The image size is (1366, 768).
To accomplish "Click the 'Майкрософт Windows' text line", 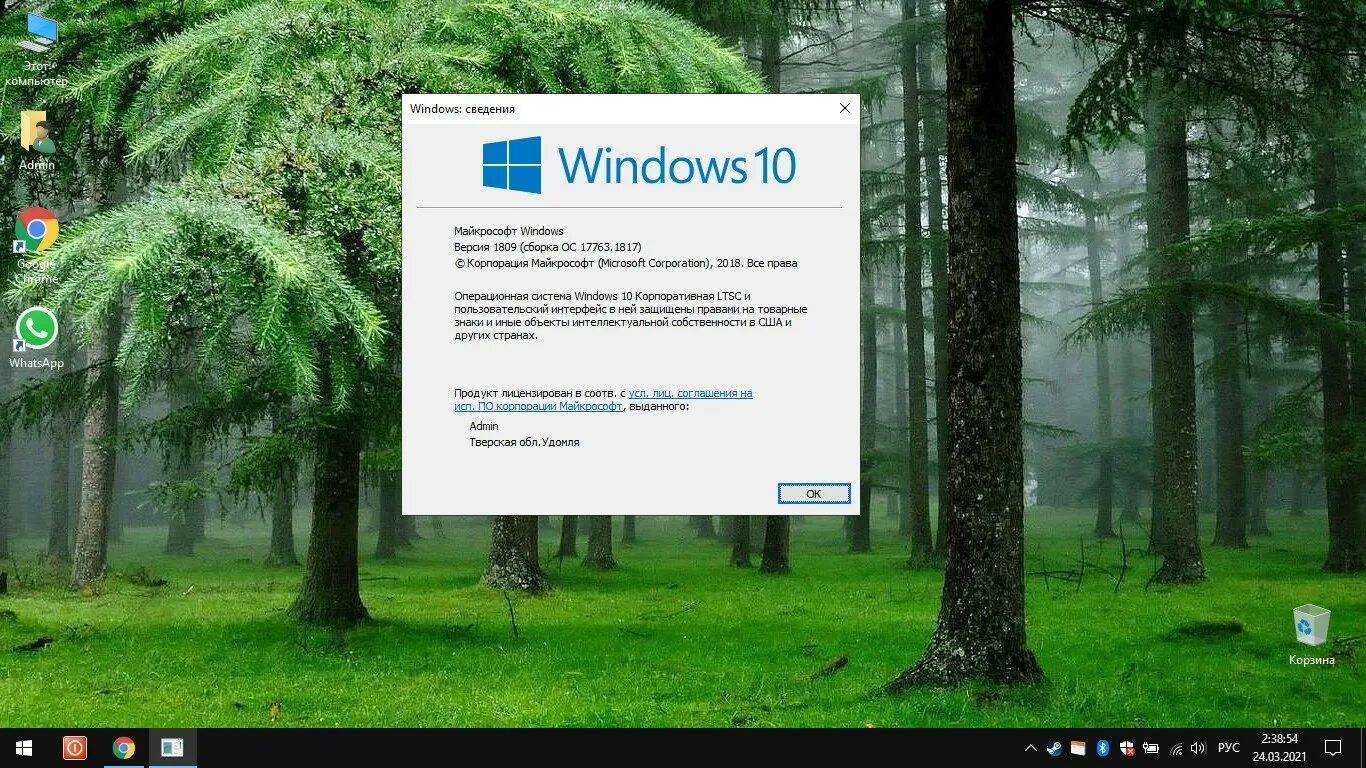I will (x=509, y=231).
